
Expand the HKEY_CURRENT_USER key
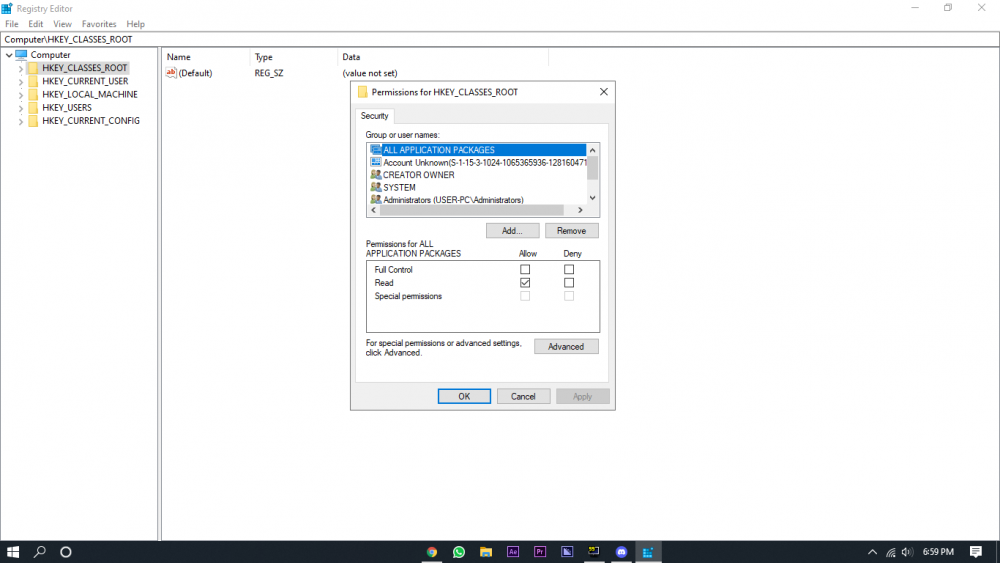click(20, 82)
